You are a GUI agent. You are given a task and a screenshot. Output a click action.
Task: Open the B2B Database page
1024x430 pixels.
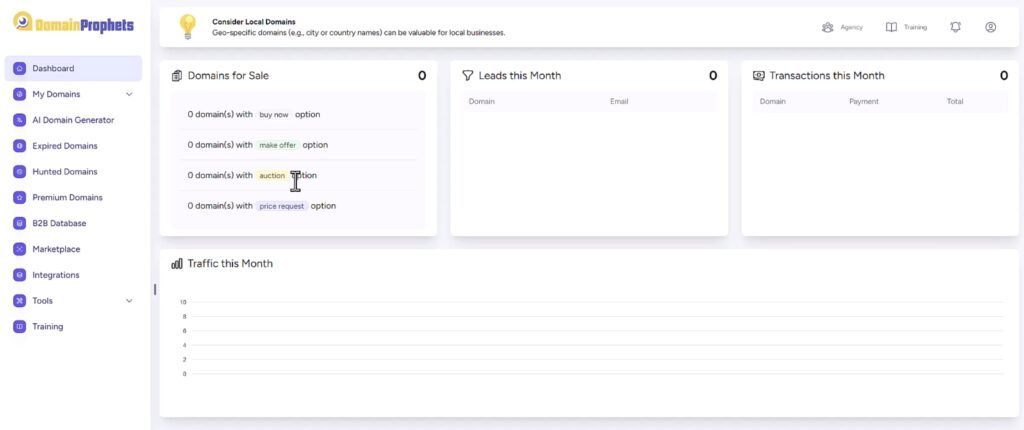73,223
